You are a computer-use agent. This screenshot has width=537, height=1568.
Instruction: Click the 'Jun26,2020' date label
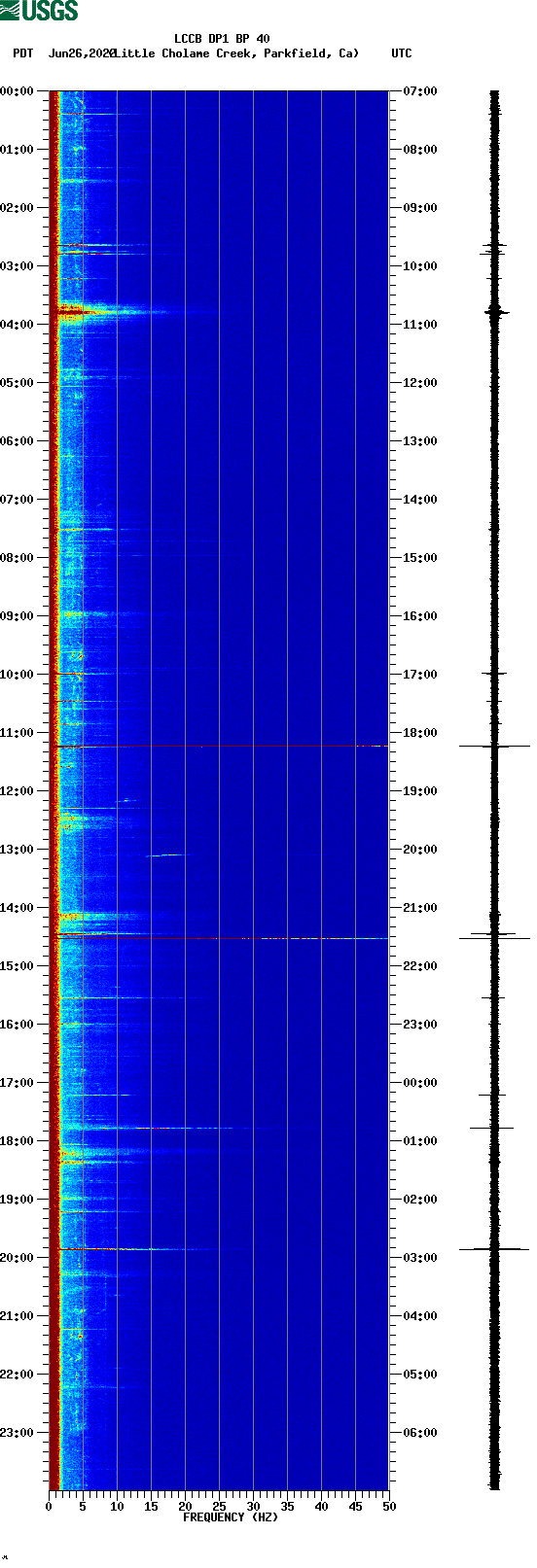82,53
